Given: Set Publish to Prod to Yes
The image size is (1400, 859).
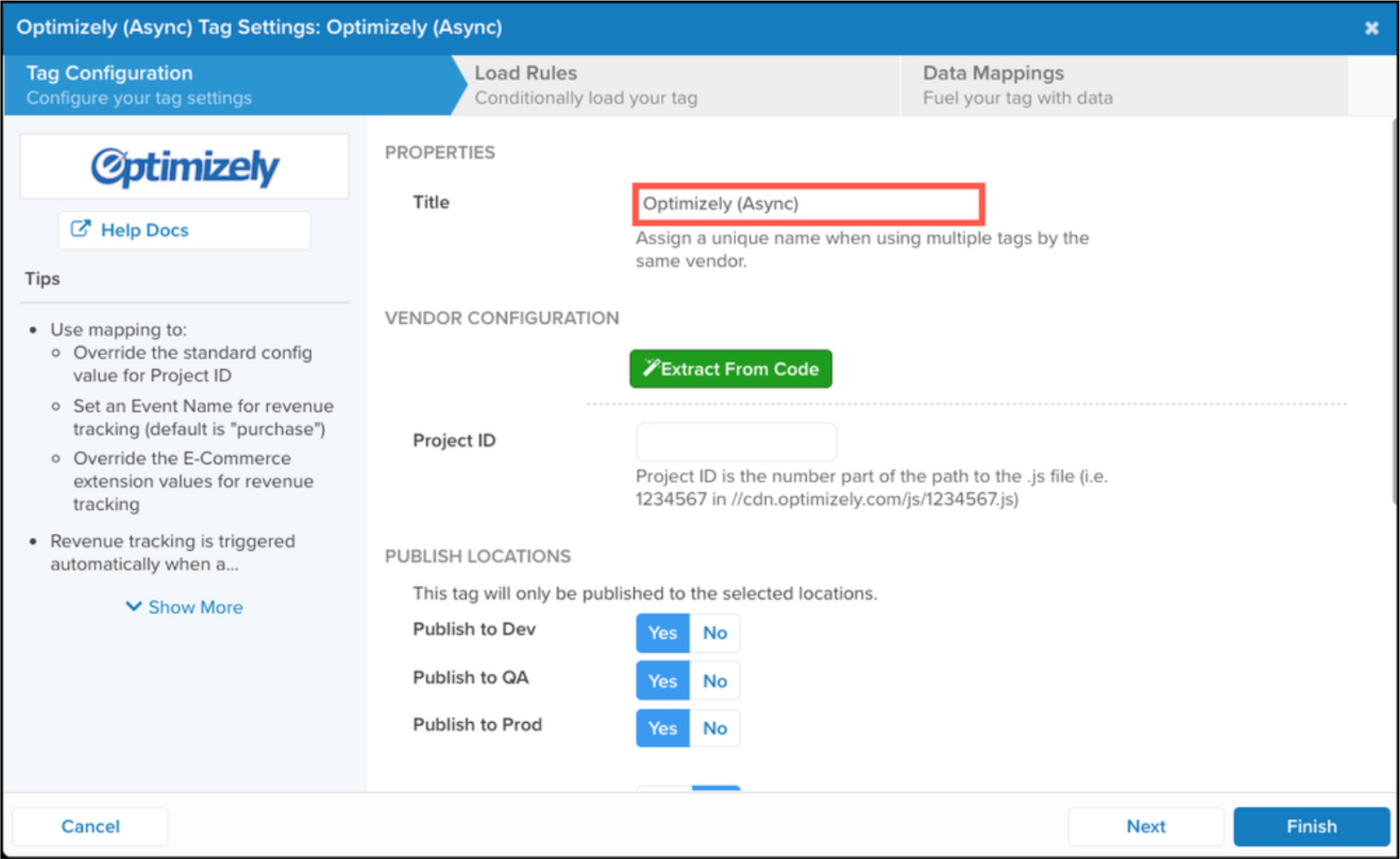Looking at the screenshot, I should [x=663, y=729].
